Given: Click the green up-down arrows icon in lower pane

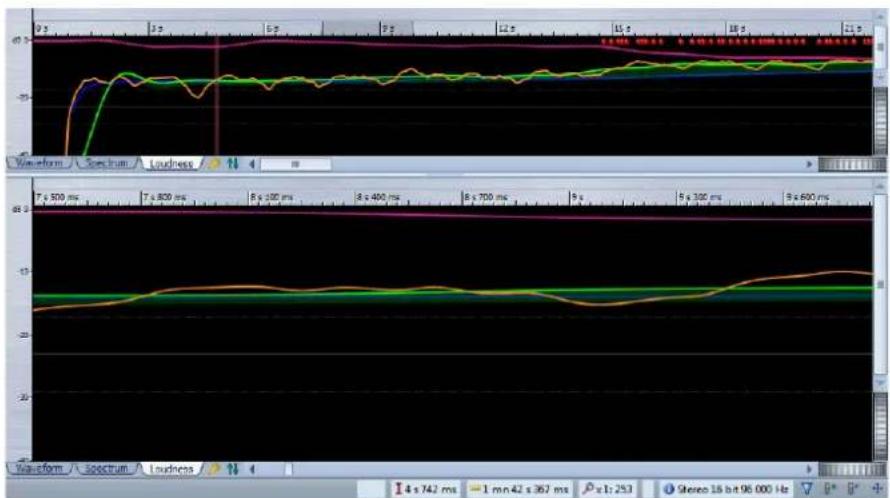Looking at the screenshot, I should 233,469.
